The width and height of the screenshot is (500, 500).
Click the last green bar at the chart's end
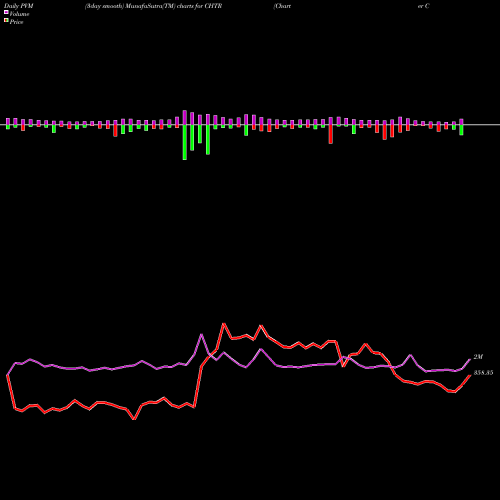pyautogui.click(x=461, y=130)
